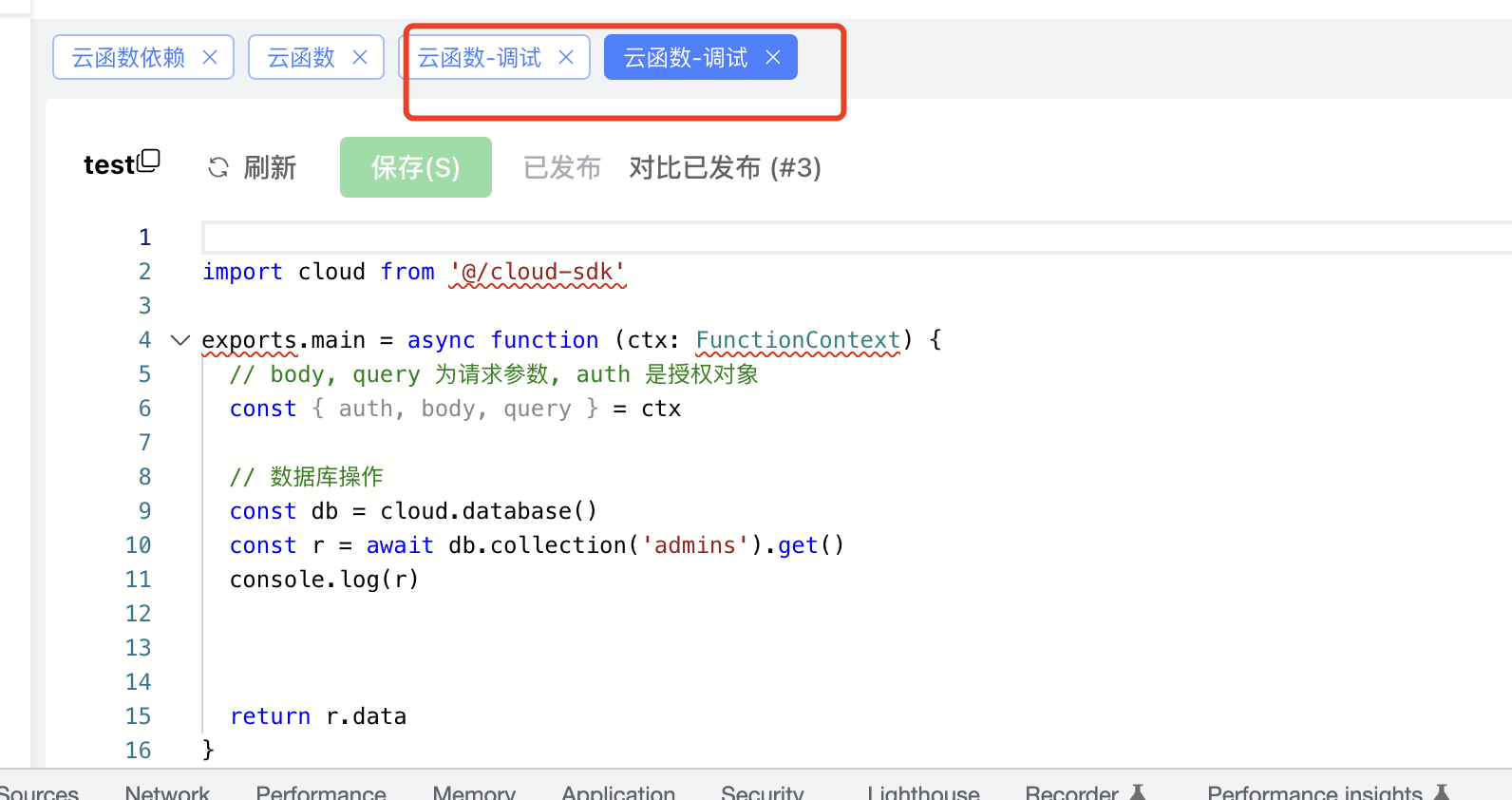Open the DevTools Network tab

(x=167, y=791)
